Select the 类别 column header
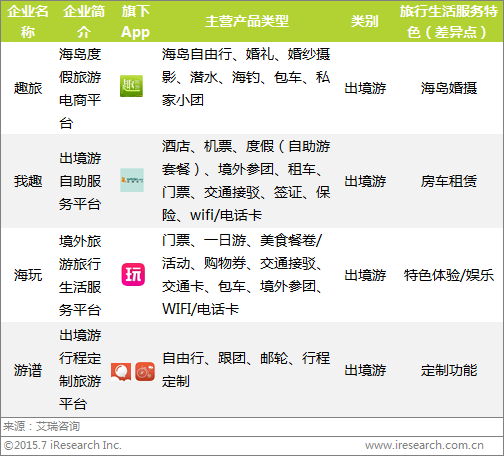Viewport: 504px width, 456px height. pos(365,22)
